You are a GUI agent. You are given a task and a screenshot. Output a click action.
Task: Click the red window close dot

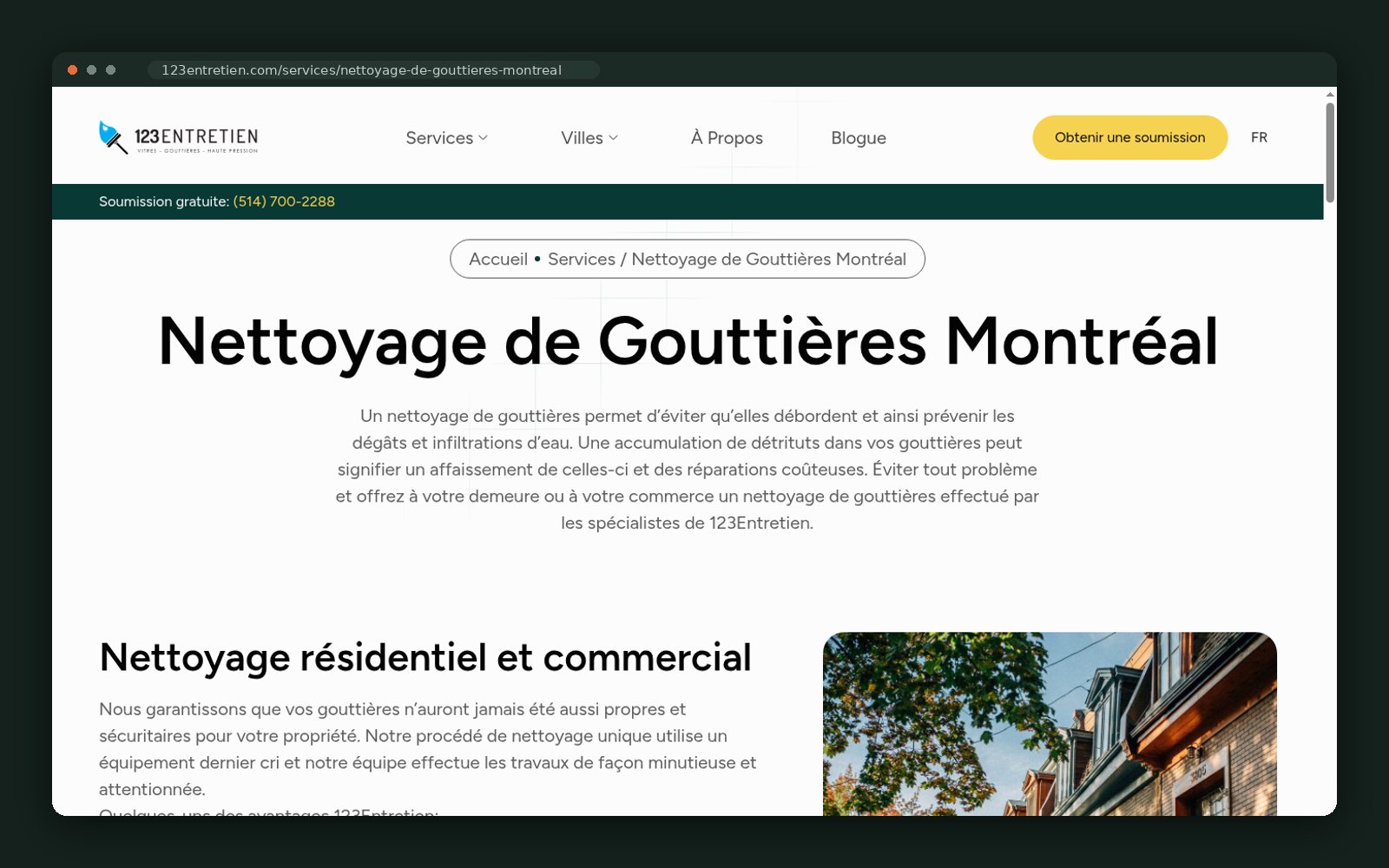click(x=73, y=70)
